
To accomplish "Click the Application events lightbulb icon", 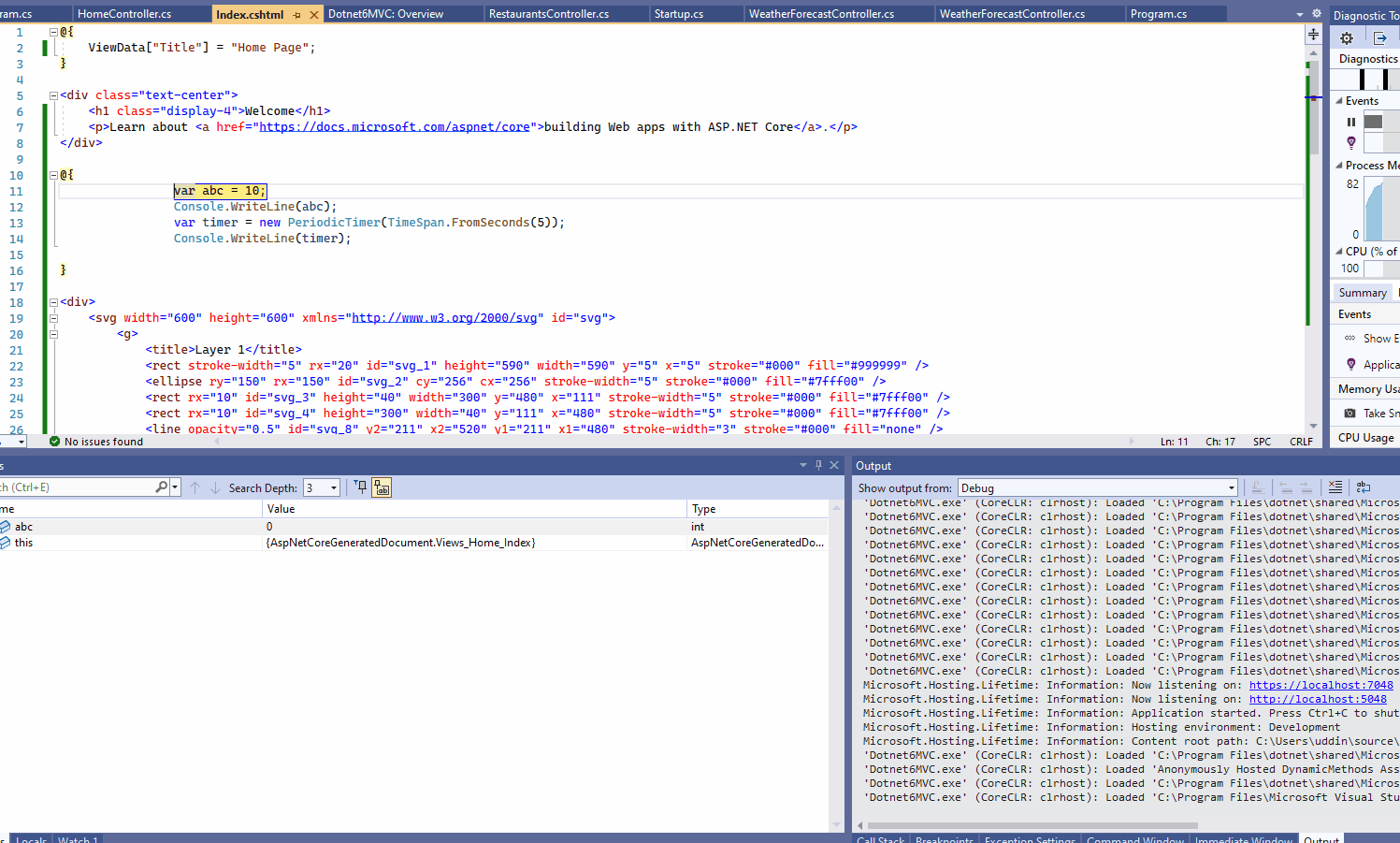I will (1350, 364).
